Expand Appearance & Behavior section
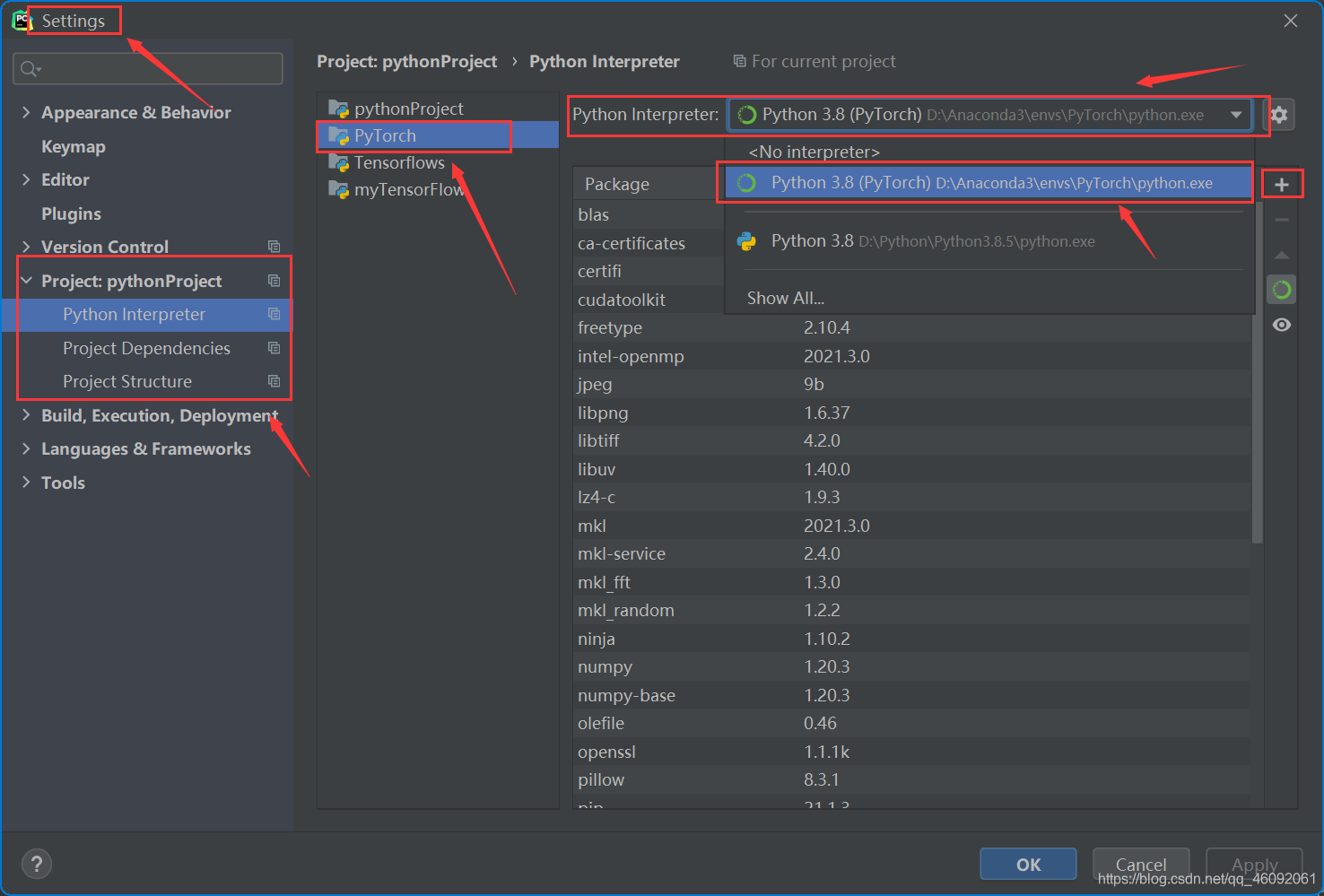 26,112
